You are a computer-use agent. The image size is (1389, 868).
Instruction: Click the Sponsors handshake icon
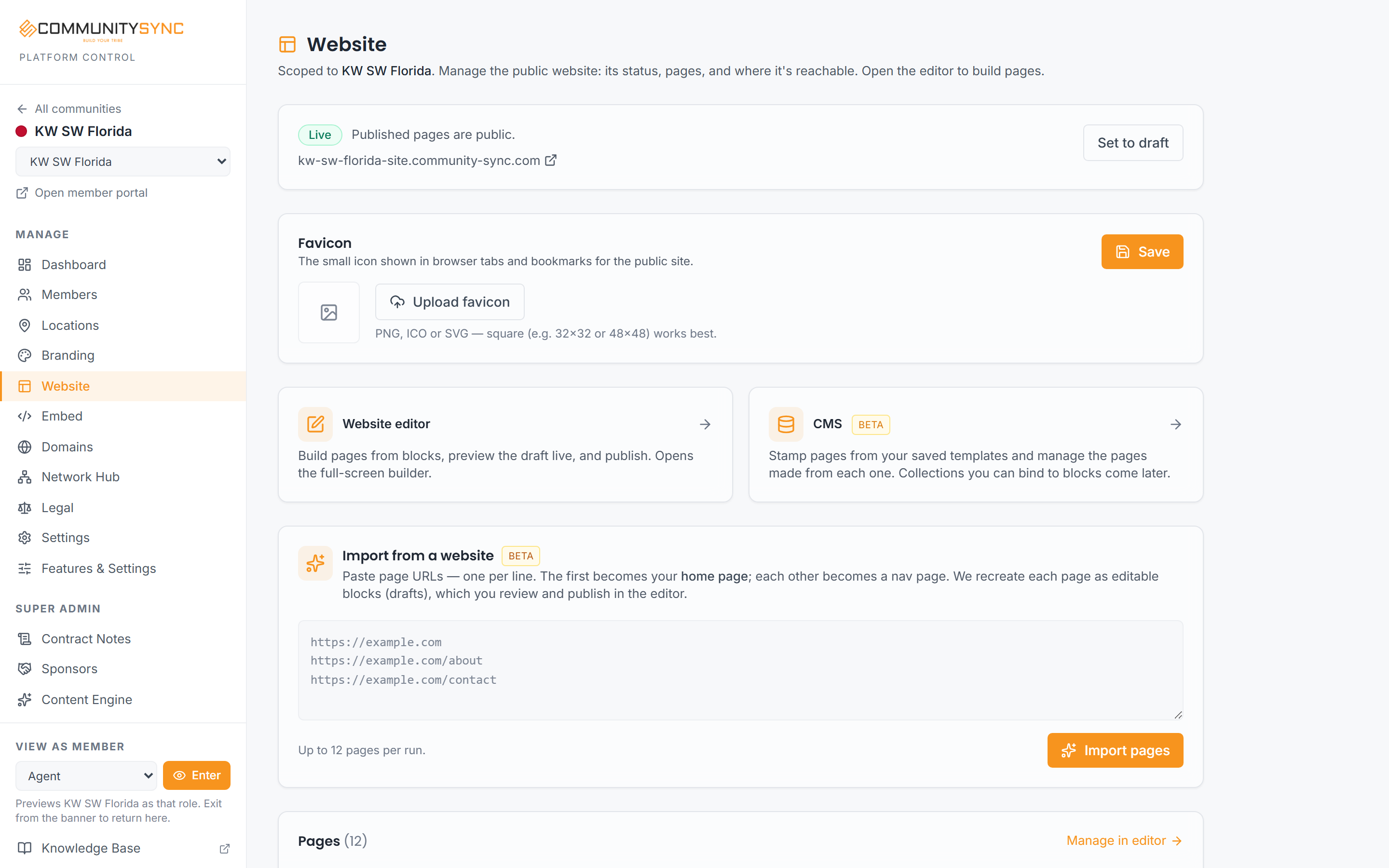point(25,669)
